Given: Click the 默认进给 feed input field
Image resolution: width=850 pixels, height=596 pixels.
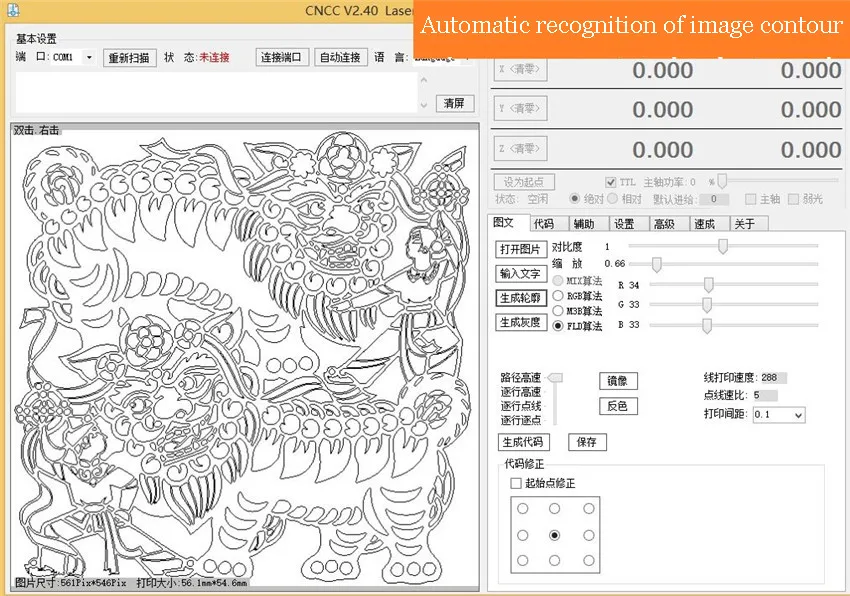Looking at the screenshot, I should tap(713, 199).
